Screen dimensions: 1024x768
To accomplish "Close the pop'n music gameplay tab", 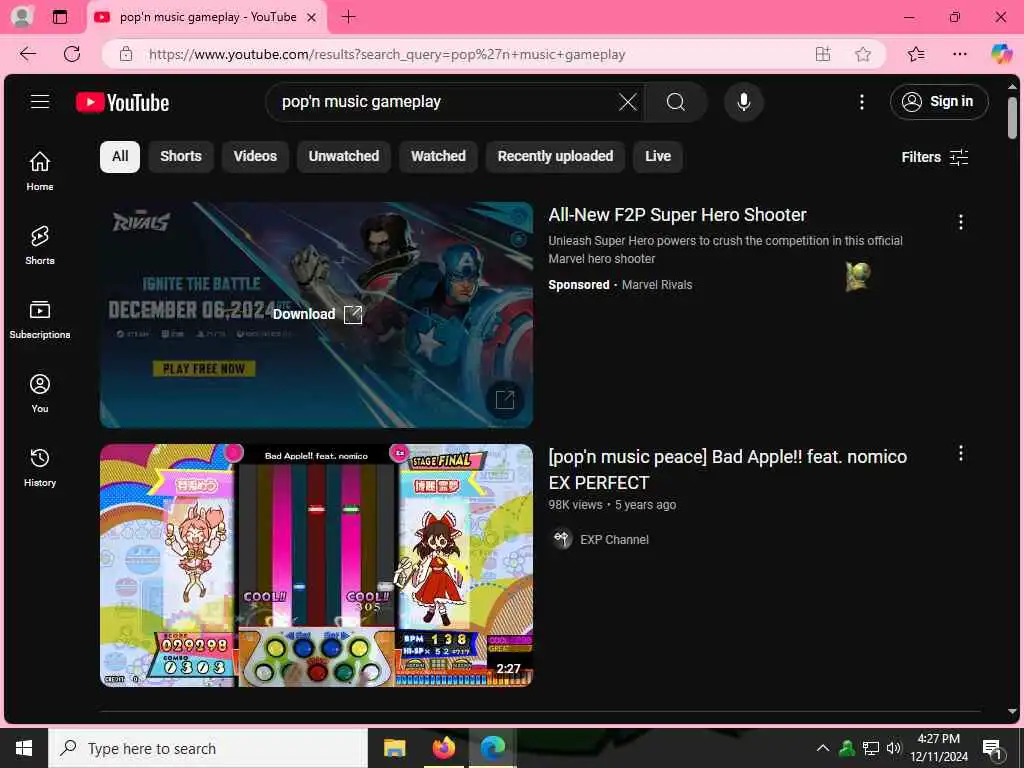I will (x=312, y=18).
